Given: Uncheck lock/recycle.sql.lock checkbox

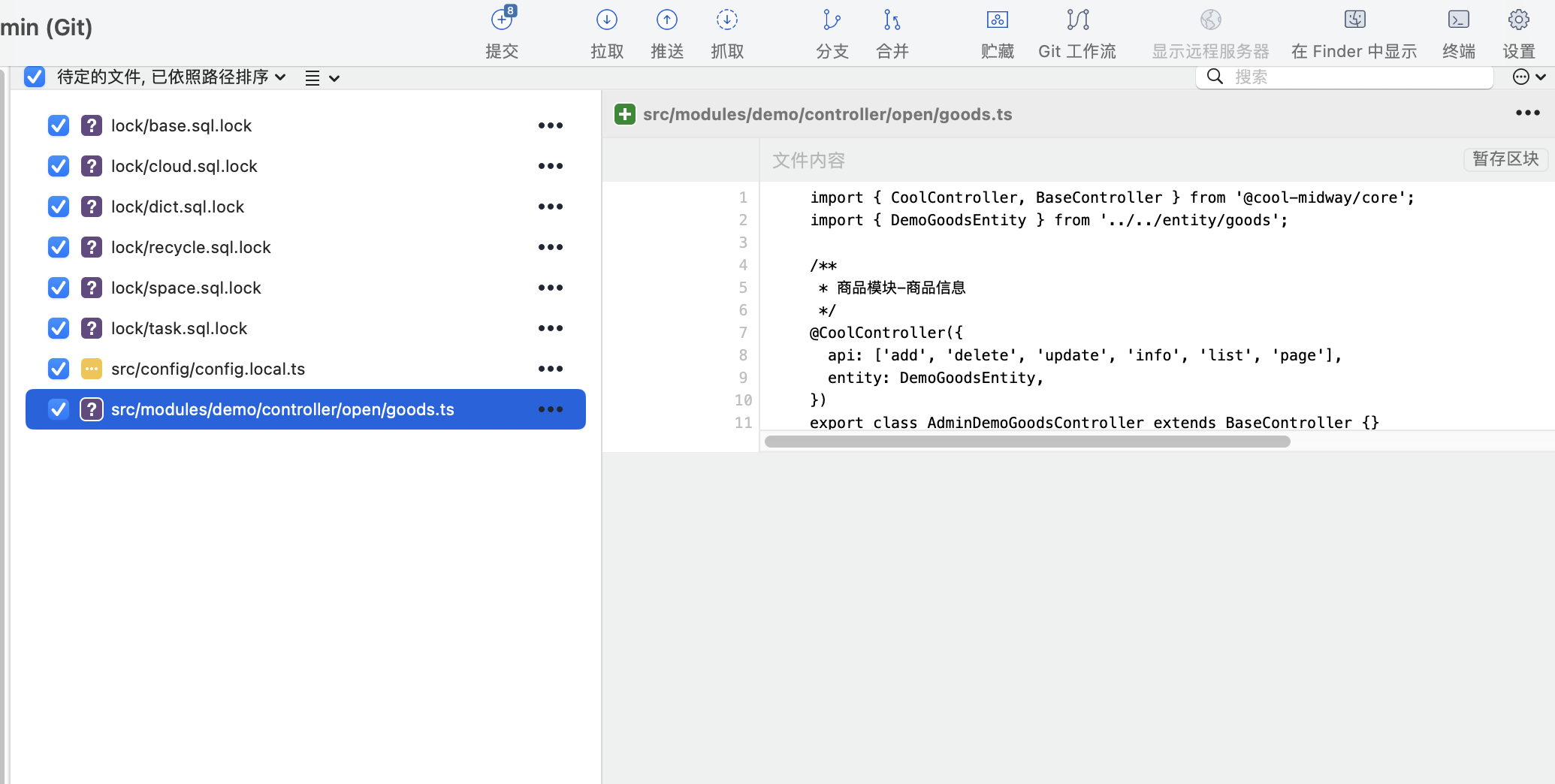Looking at the screenshot, I should (x=59, y=247).
